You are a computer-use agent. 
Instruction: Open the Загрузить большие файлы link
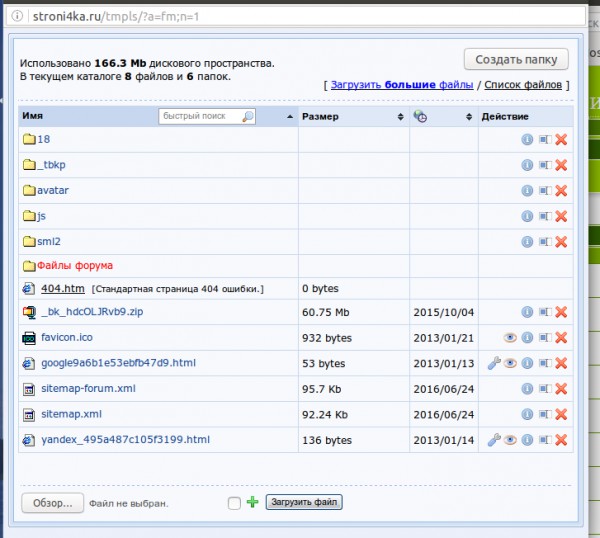point(401,86)
